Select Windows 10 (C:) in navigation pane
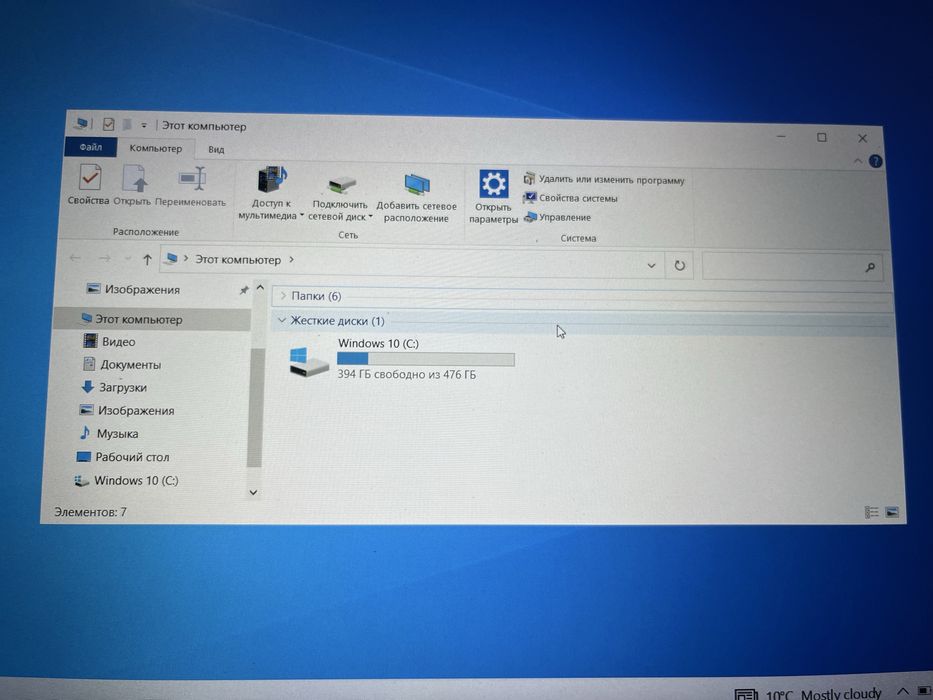933x700 pixels. (126, 480)
